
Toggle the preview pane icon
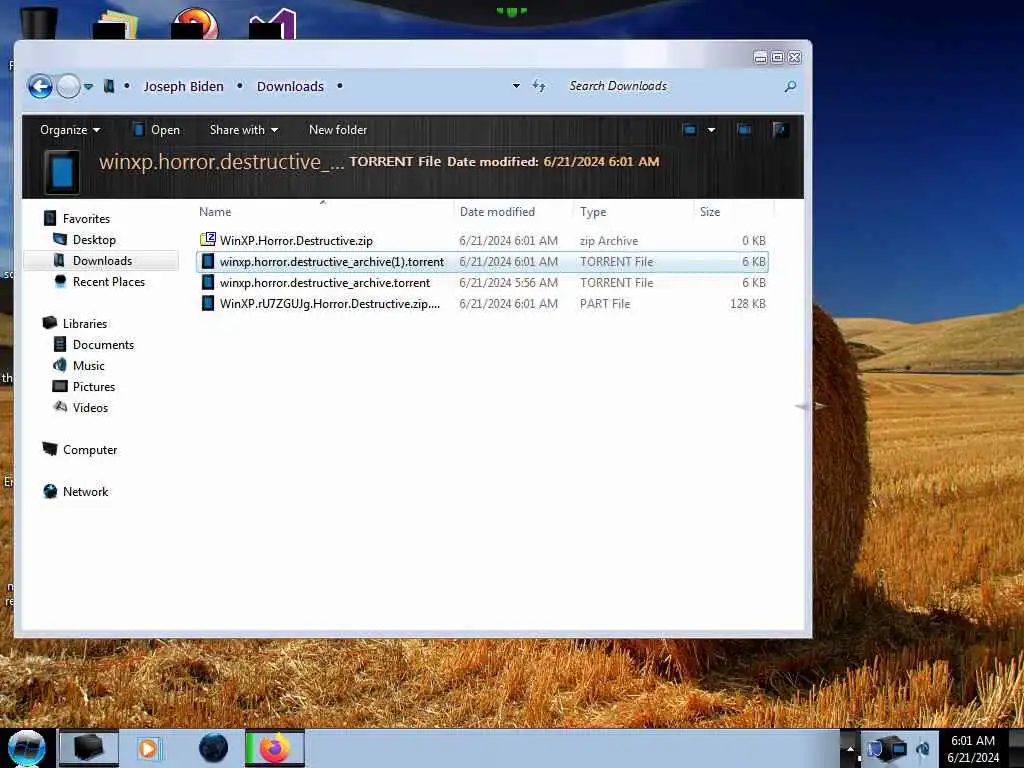click(x=744, y=130)
